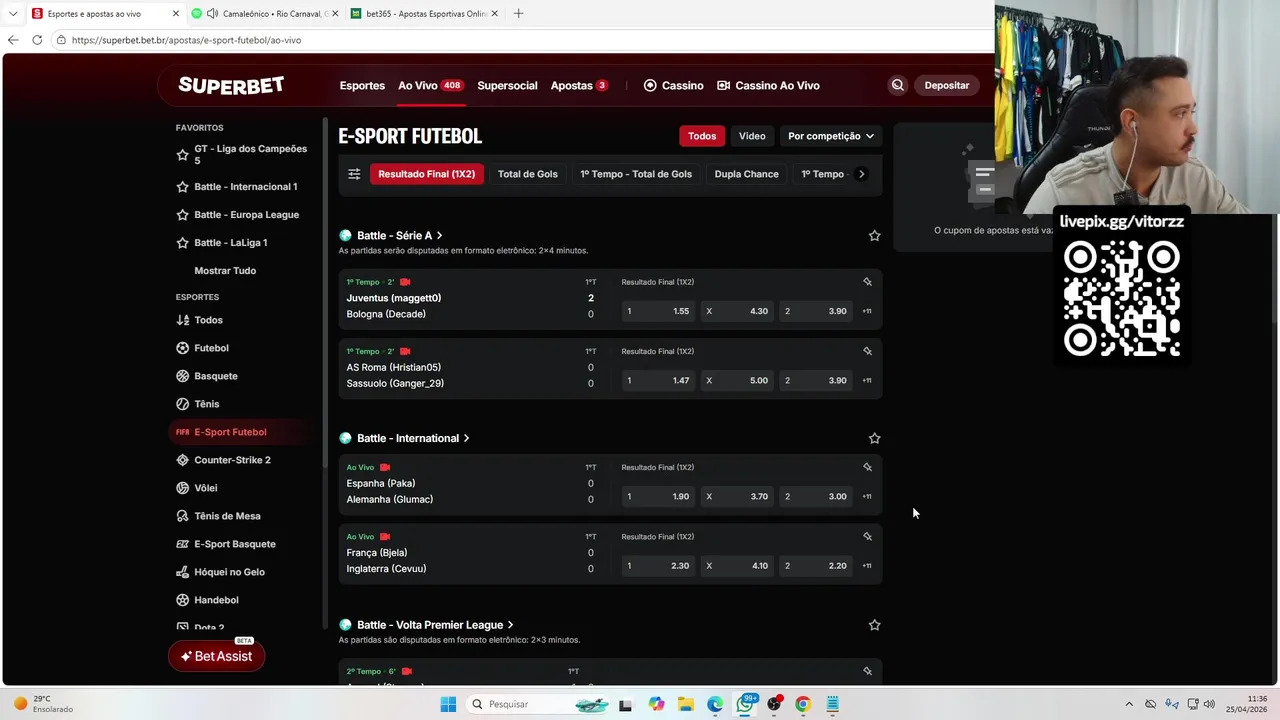The width and height of the screenshot is (1280, 720).
Task: Select Counter-Strike 2 in sports sidebar
Action: click(232, 460)
